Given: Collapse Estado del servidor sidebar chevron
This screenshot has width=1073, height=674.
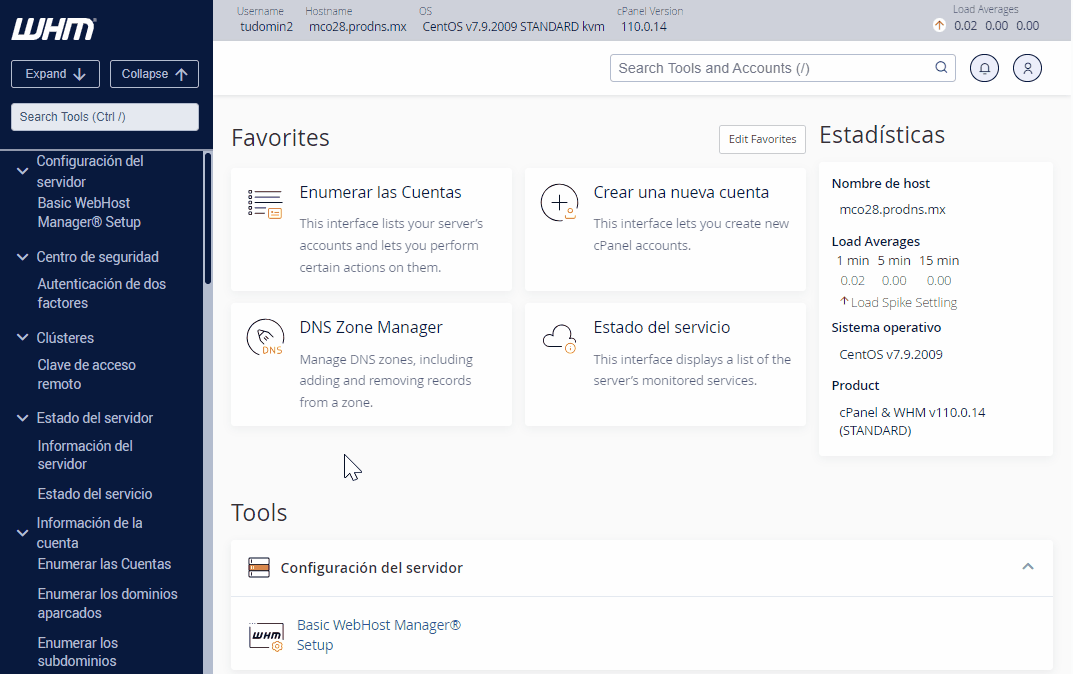Looking at the screenshot, I should click(x=22, y=418).
